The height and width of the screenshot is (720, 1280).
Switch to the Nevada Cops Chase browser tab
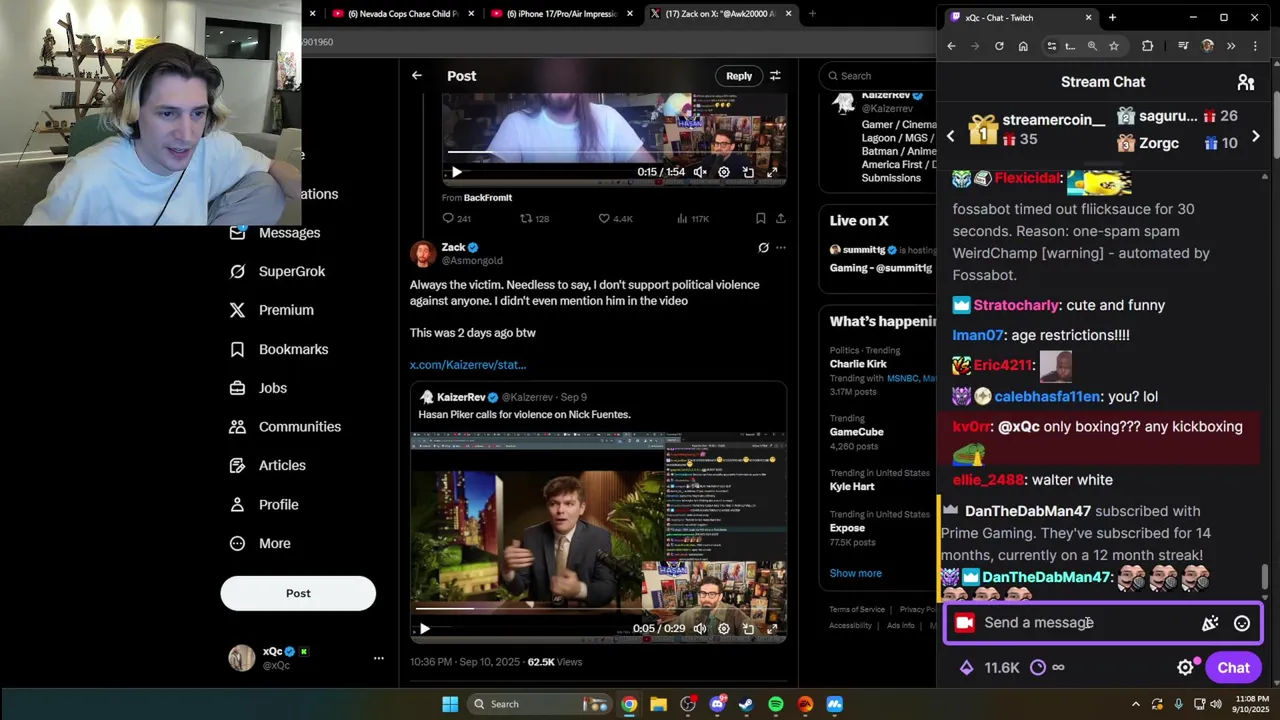(404, 14)
